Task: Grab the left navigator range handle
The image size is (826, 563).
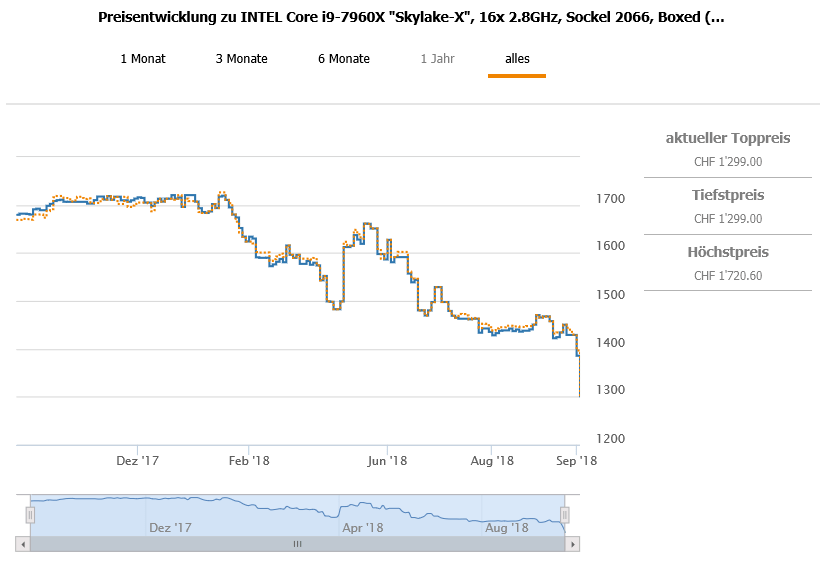Action: 30,514
